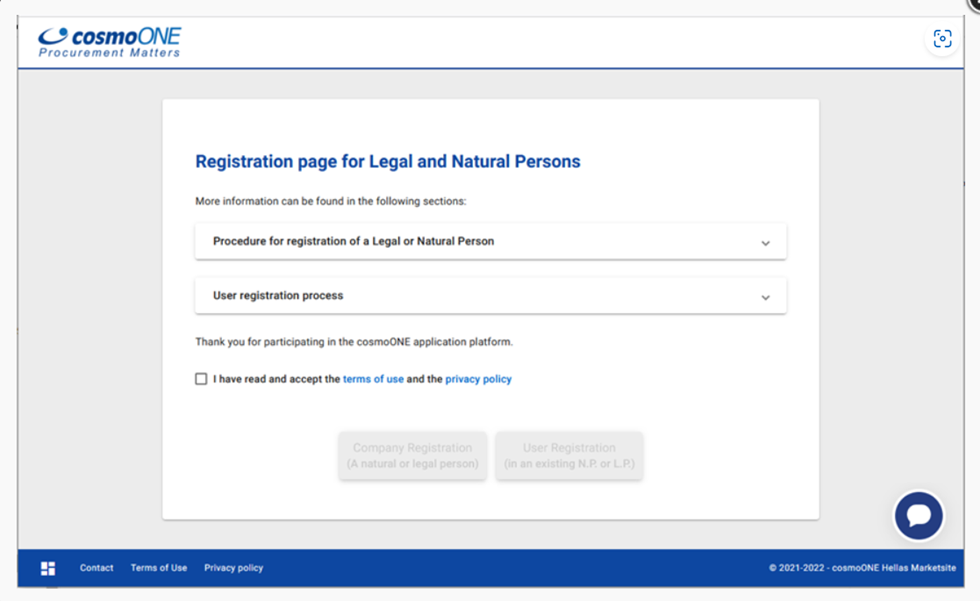Open Privacy policy in the footer
This screenshot has width=980, height=601.
tap(234, 568)
